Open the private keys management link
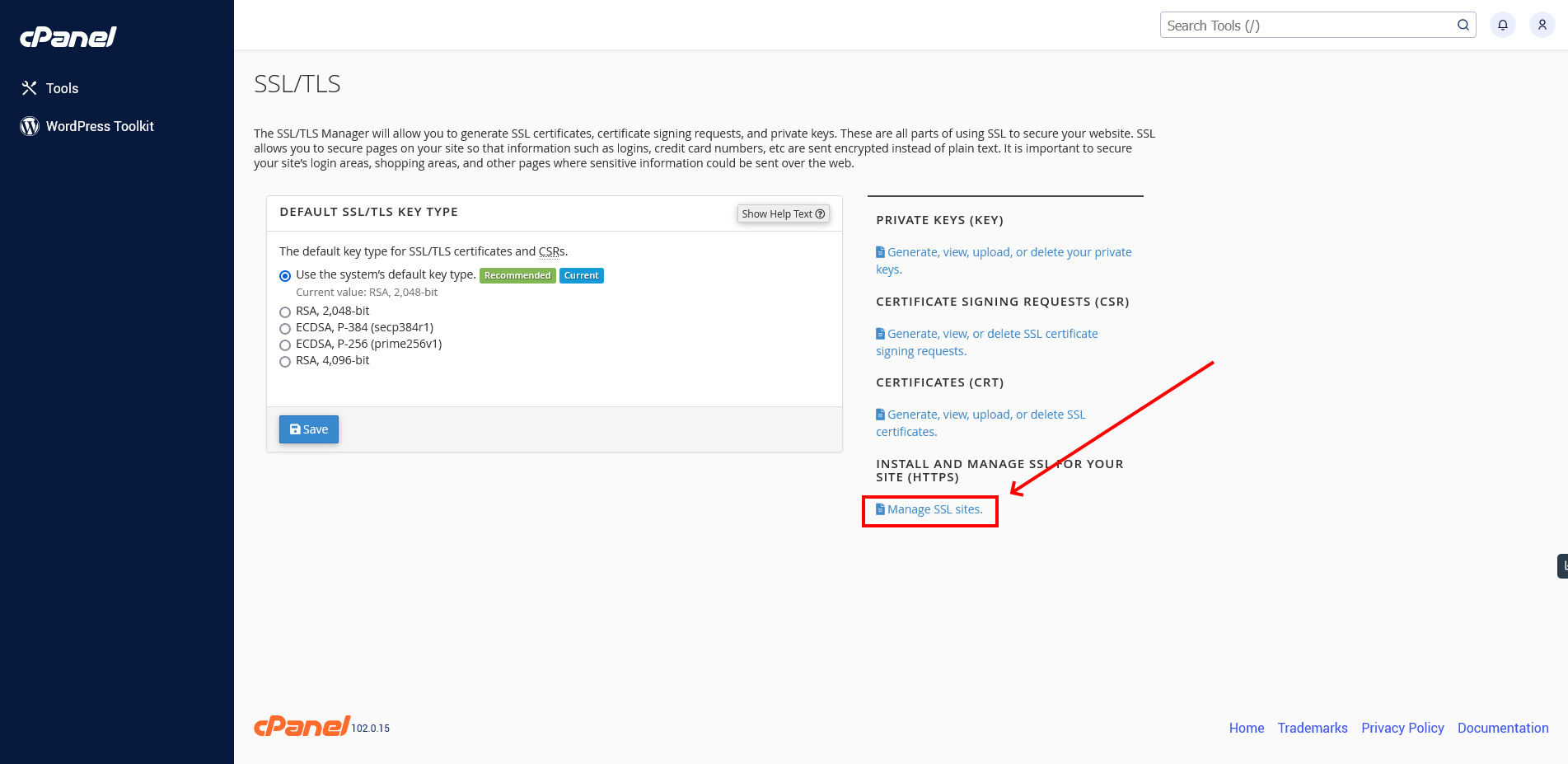Viewport: 1568px width, 764px height. 1004,260
